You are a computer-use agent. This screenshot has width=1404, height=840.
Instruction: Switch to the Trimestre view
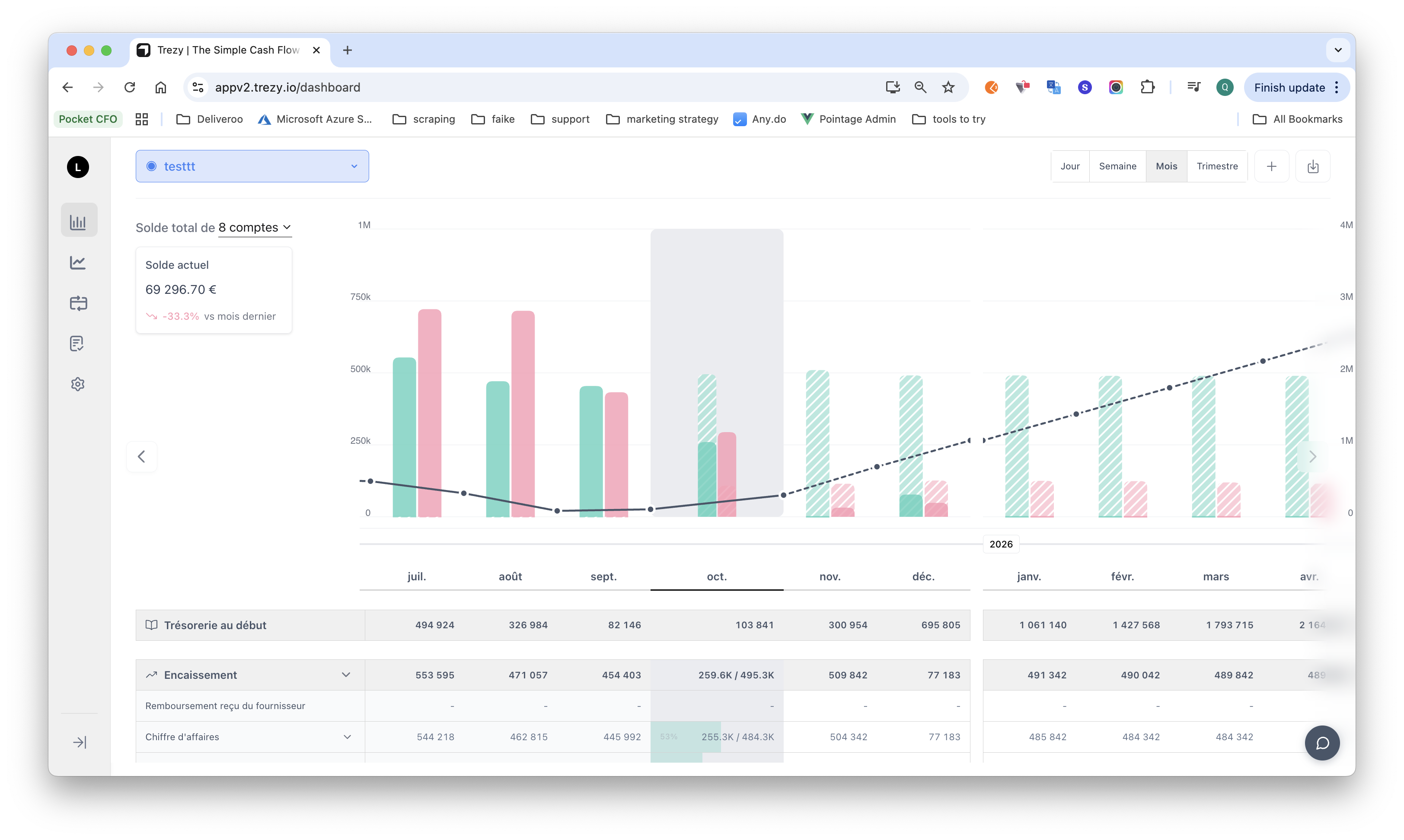[x=1218, y=166]
